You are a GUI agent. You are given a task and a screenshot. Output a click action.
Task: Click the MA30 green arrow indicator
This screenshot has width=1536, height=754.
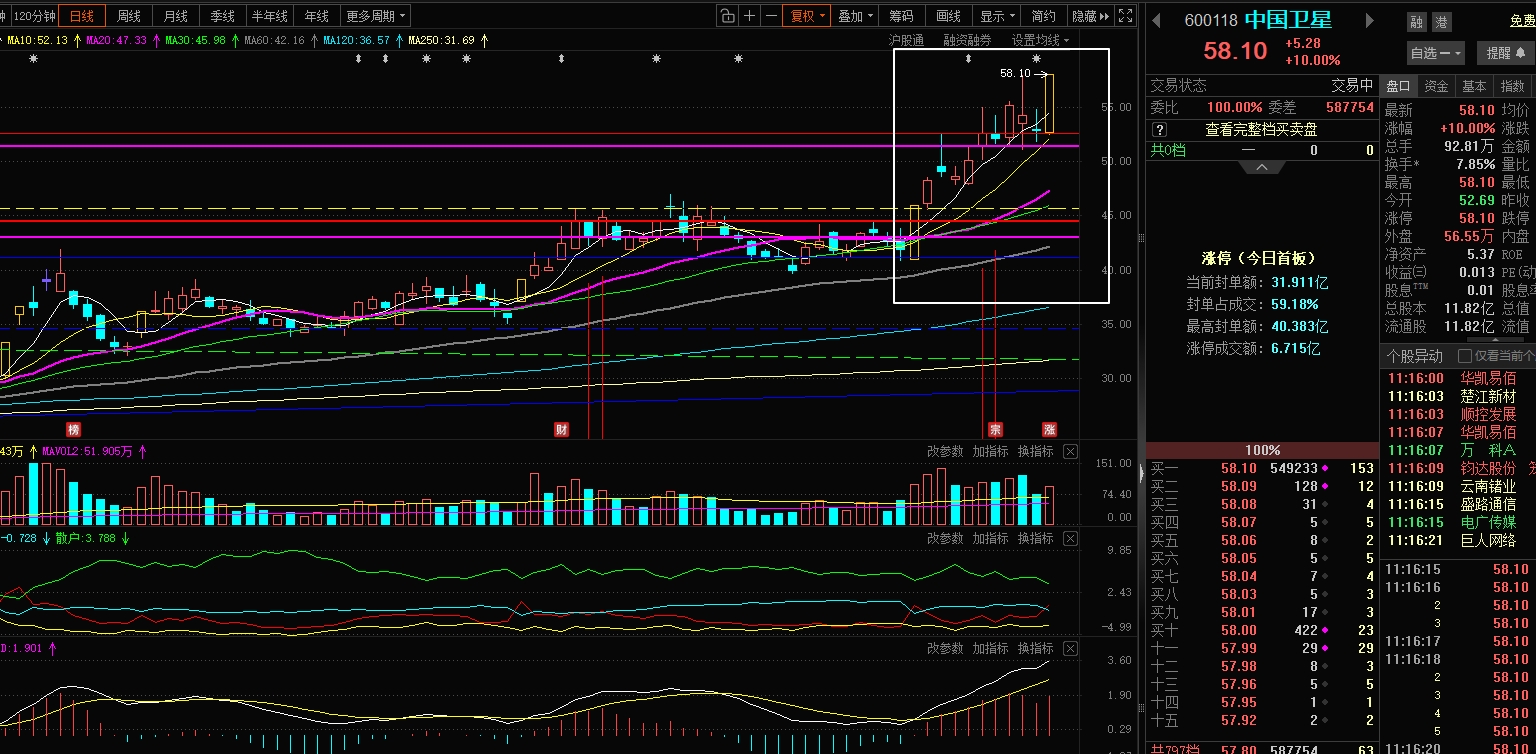pyautogui.click(x=234, y=40)
